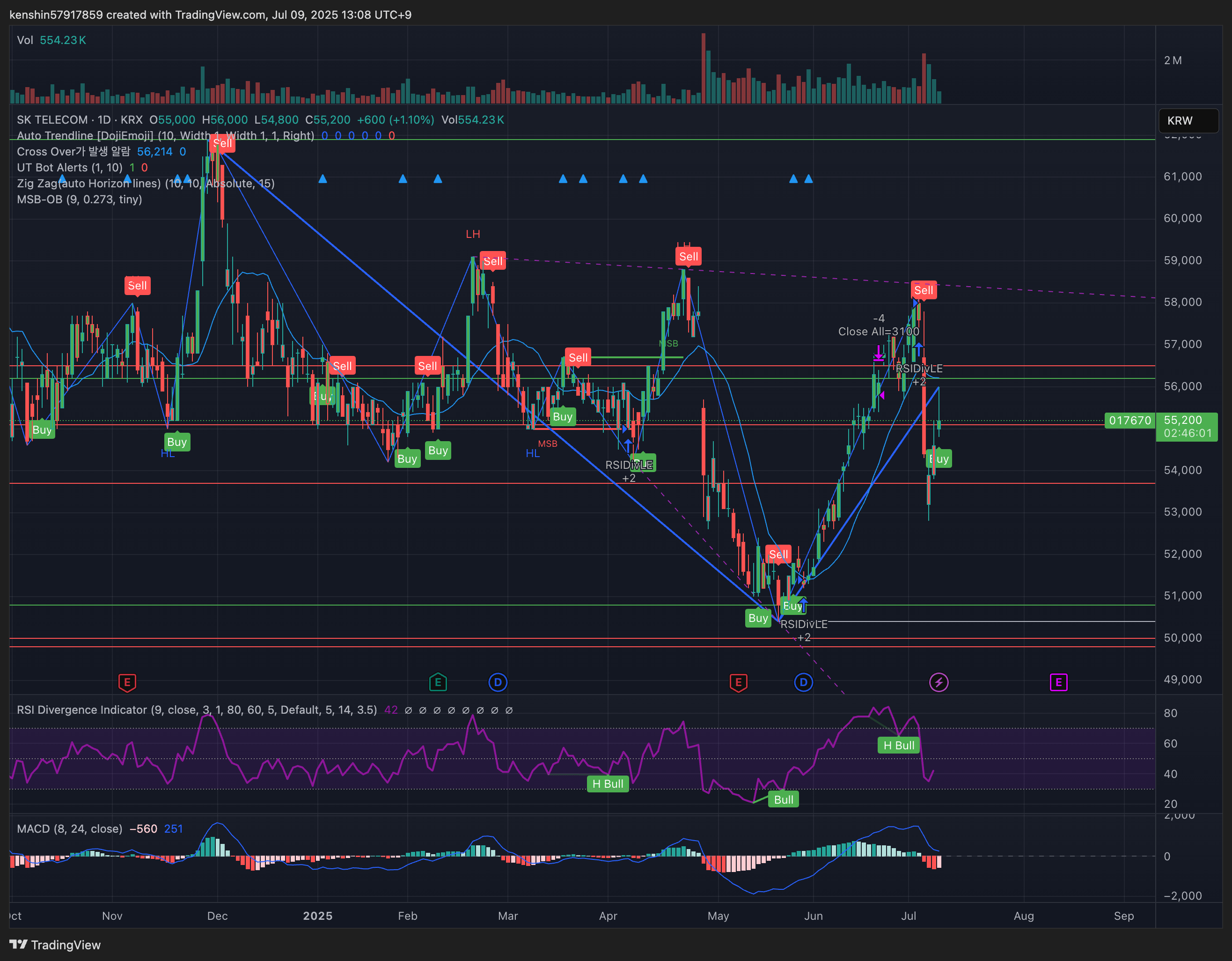Click the Close All=3100 strategy label
Image resolution: width=1232 pixels, height=961 pixels.
(x=878, y=331)
